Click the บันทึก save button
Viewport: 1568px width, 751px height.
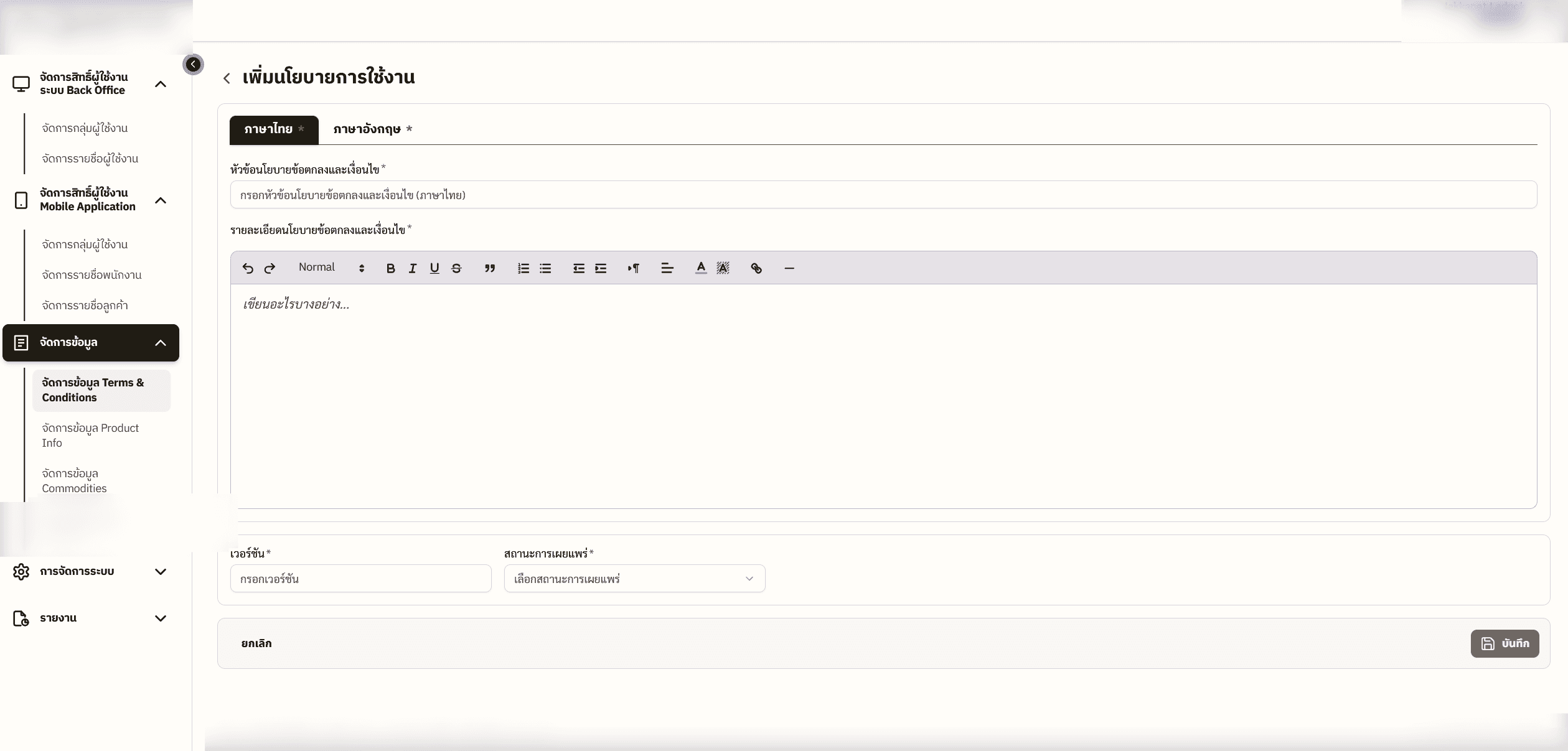coord(1505,643)
